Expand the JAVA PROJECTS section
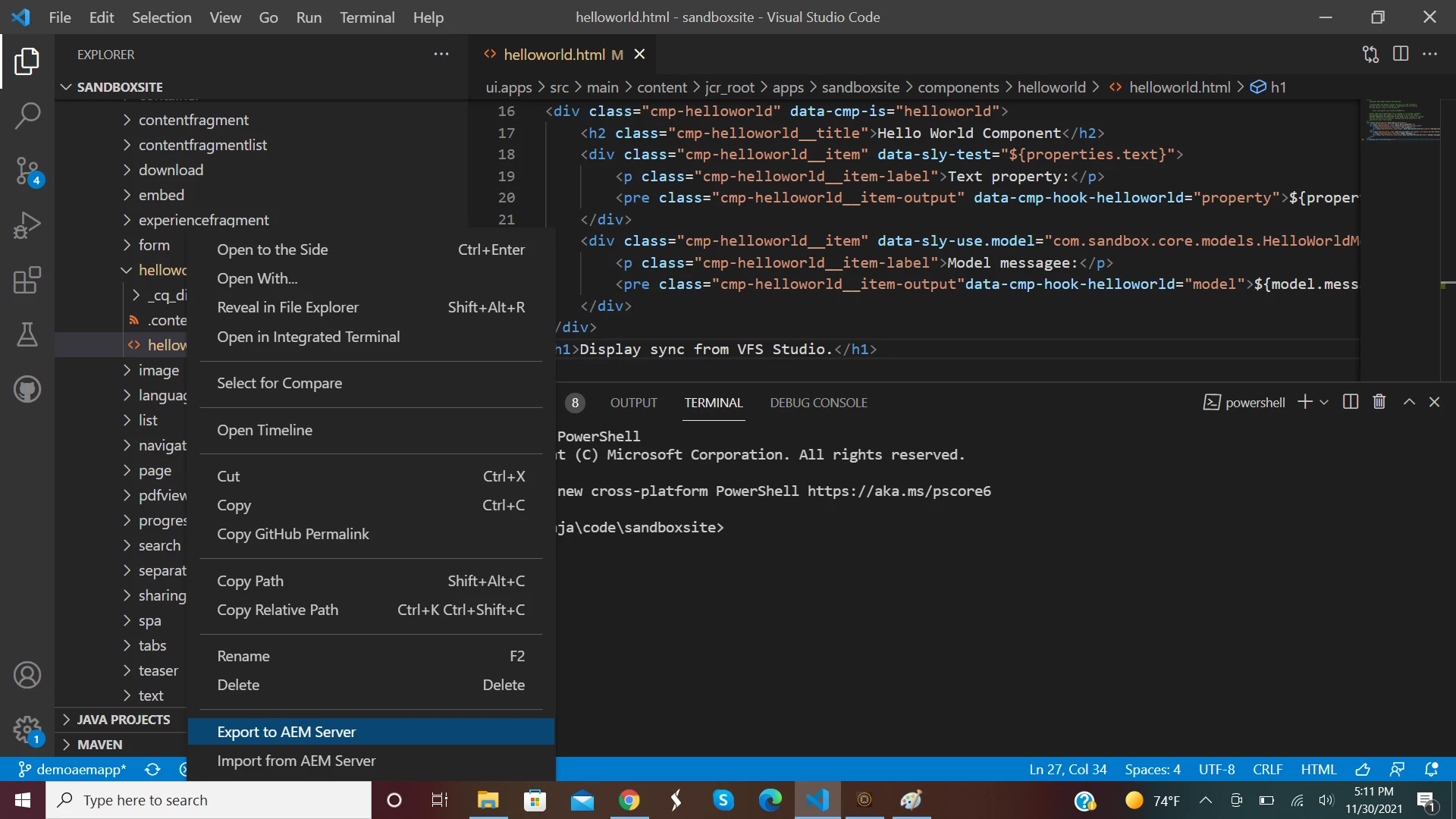 point(123,720)
